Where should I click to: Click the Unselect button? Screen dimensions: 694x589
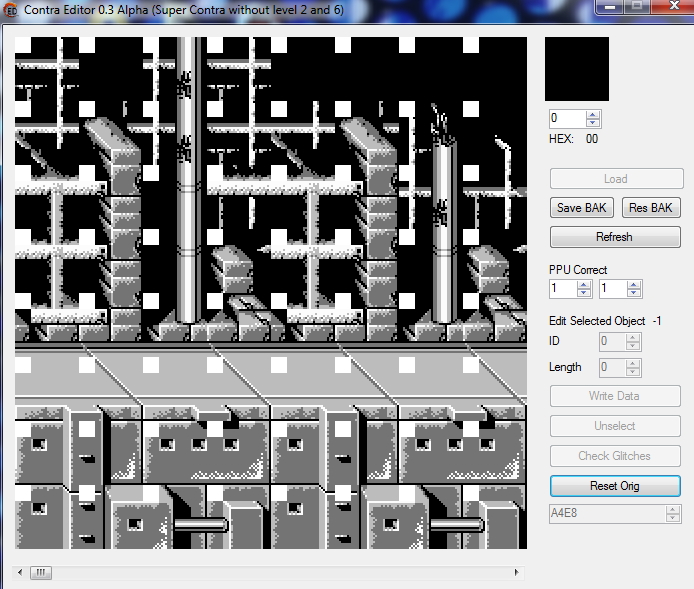(x=615, y=426)
